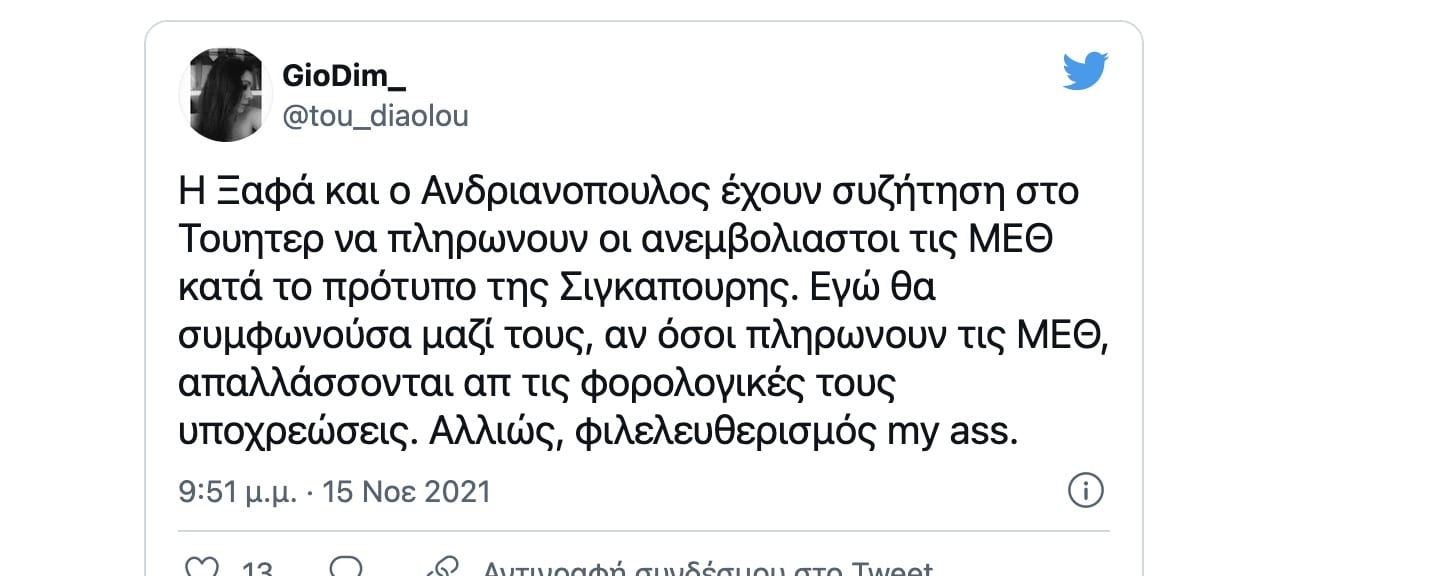Tap the bird icon to view on Twitter
The height and width of the screenshot is (576, 1456).
click(1085, 70)
